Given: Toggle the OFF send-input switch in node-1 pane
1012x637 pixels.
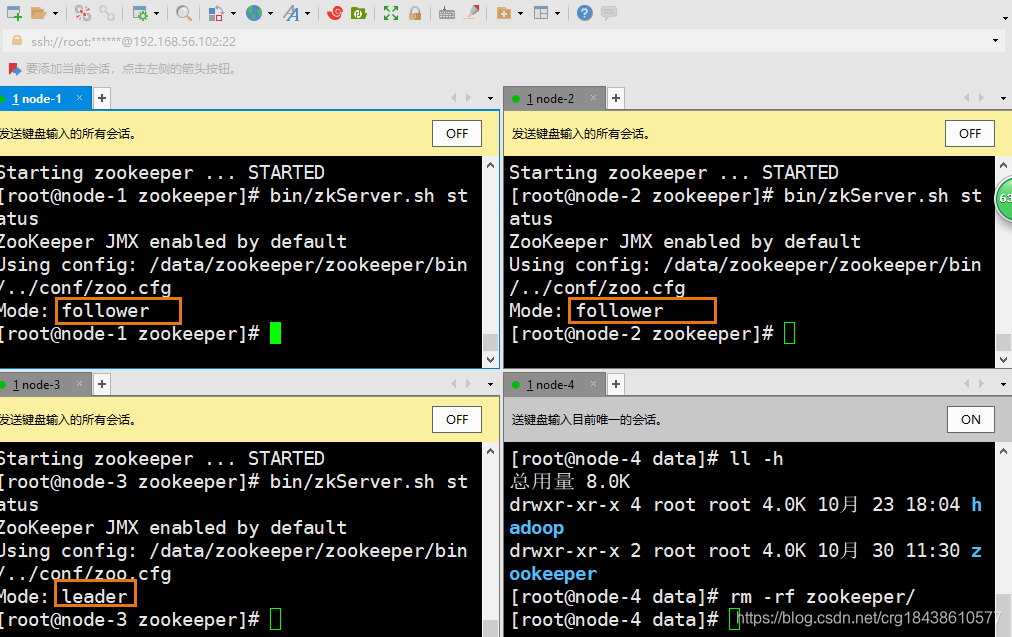Looking at the screenshot, I should point(457,134).
